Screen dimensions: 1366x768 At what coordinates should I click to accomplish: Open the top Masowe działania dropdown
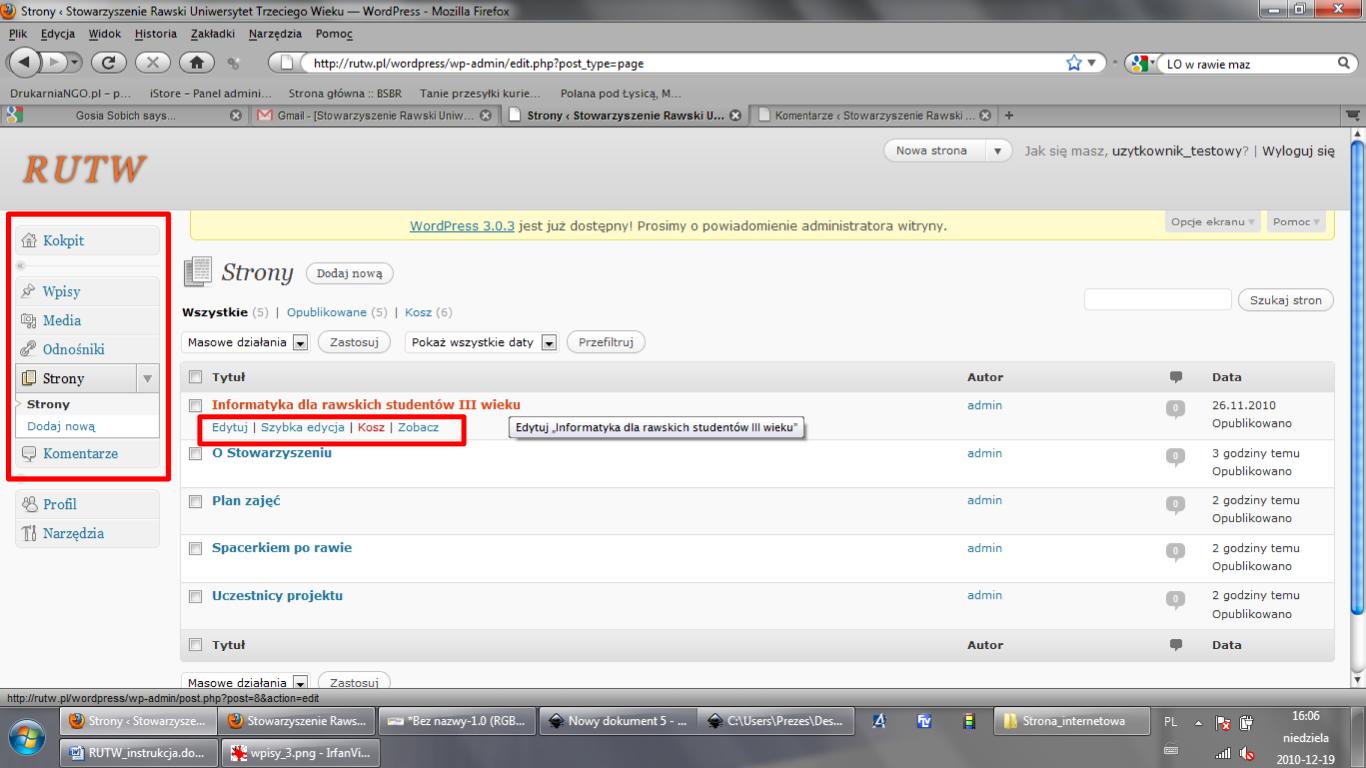click(247, 342)
